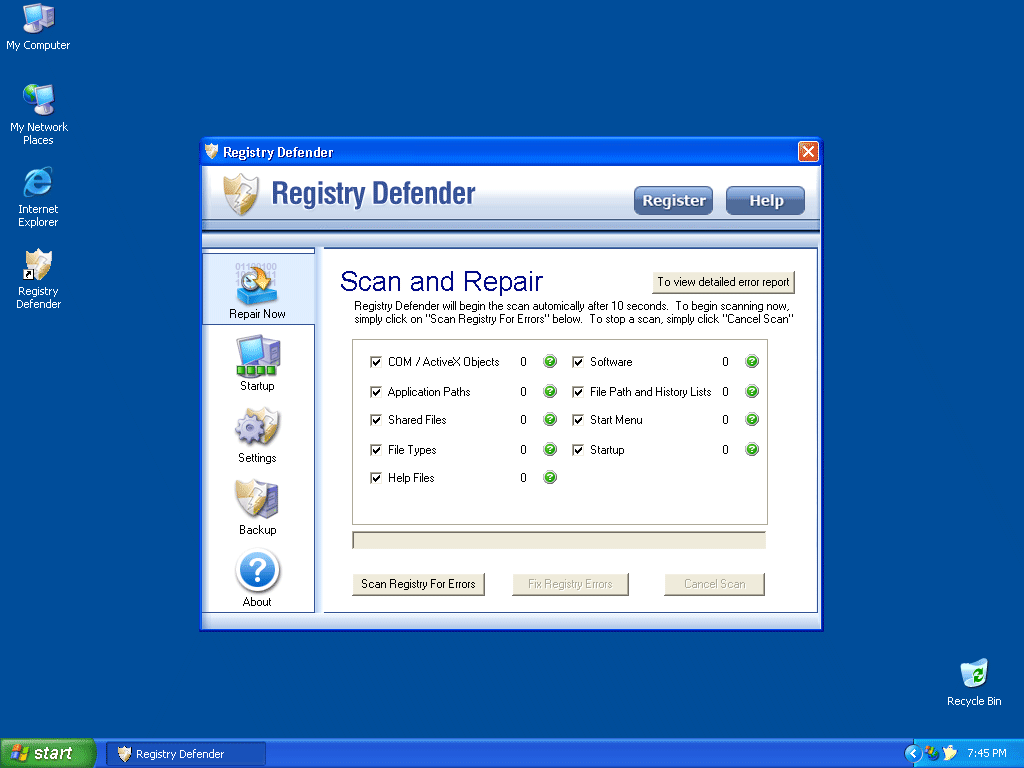The width and height of the screenshot is (1024, 768).
Task: Open the Startup sidebar section
Action: [257, 362]
